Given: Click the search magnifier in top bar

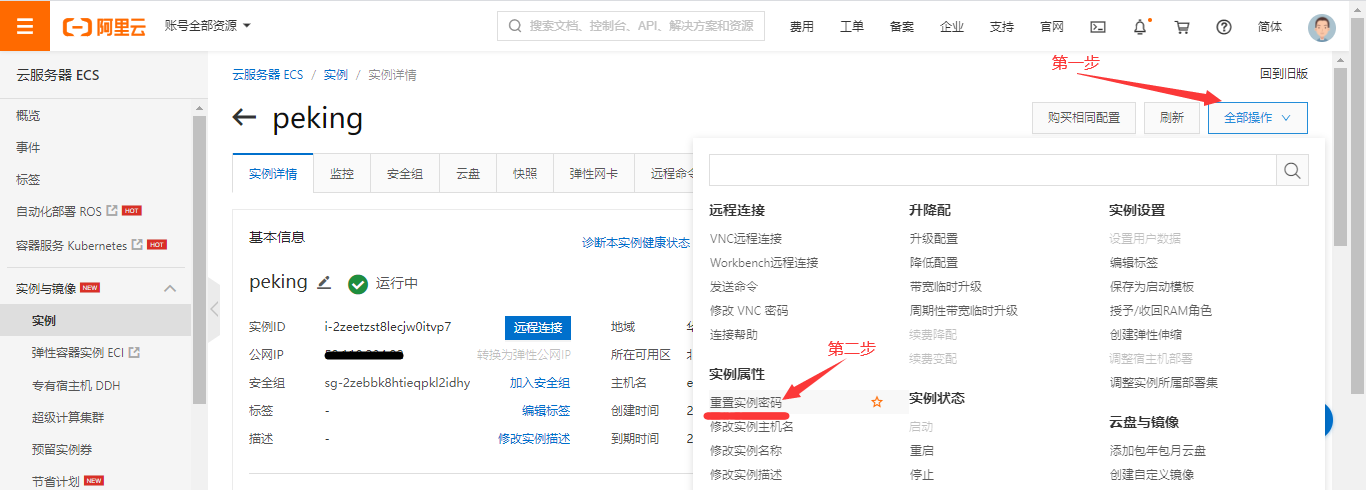Looking at the screenshot, I should pos(515,26).
